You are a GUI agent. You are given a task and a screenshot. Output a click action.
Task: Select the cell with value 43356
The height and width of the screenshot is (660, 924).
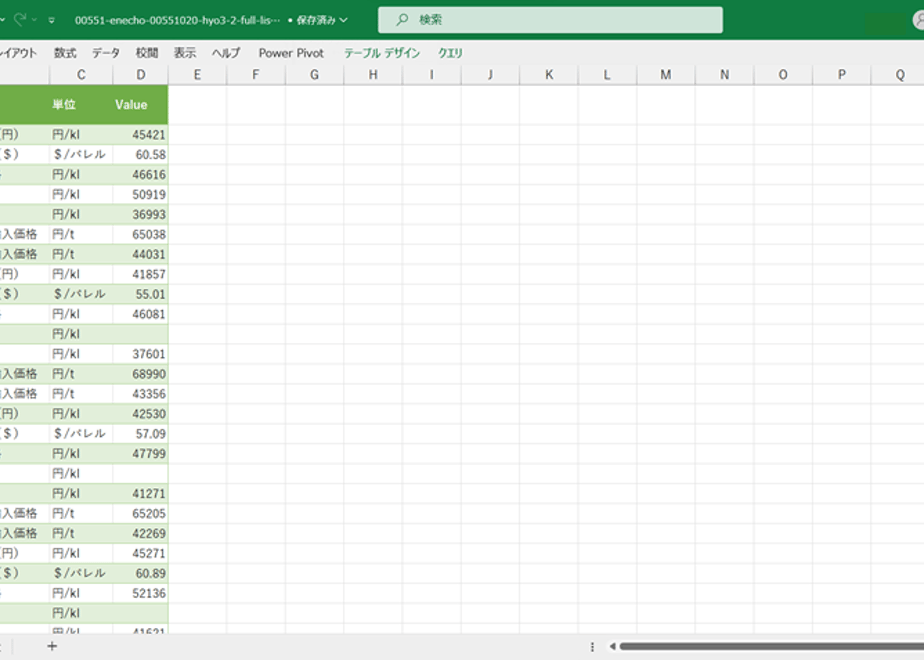click(140, 394)
